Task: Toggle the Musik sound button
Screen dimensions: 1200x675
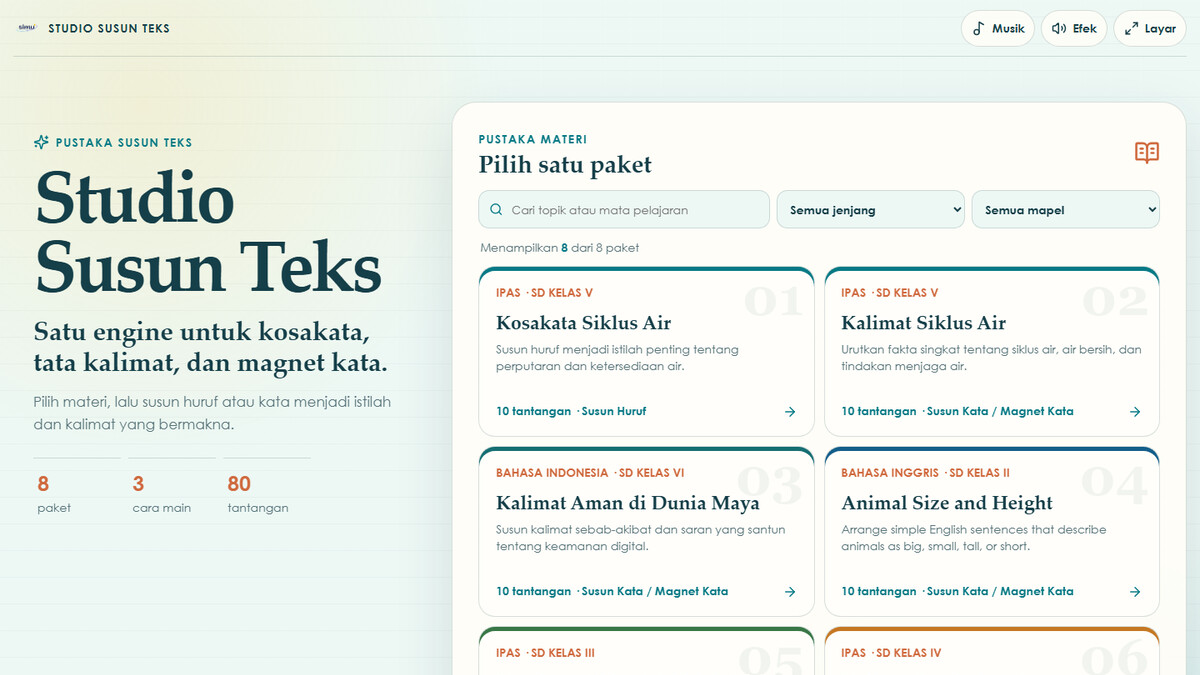Action: [x=998, y=28]
